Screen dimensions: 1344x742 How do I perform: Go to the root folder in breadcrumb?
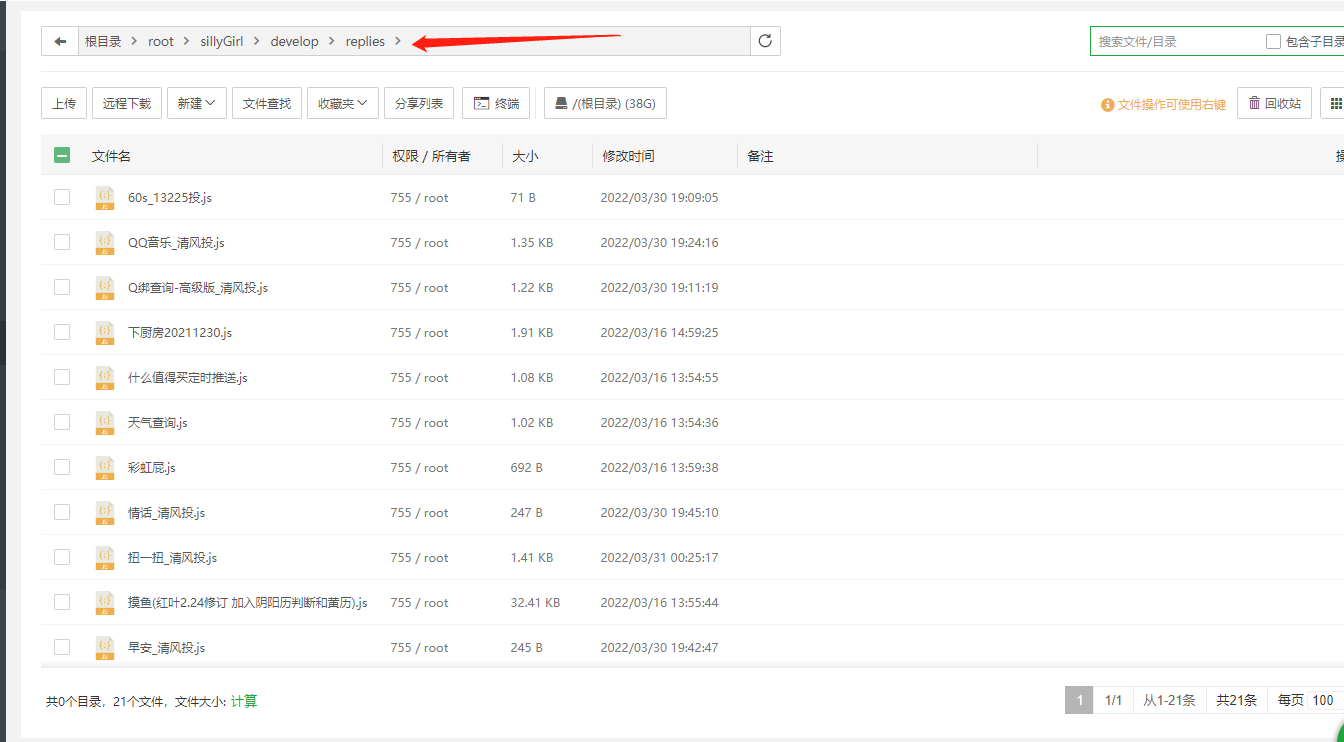pos(161,41)
